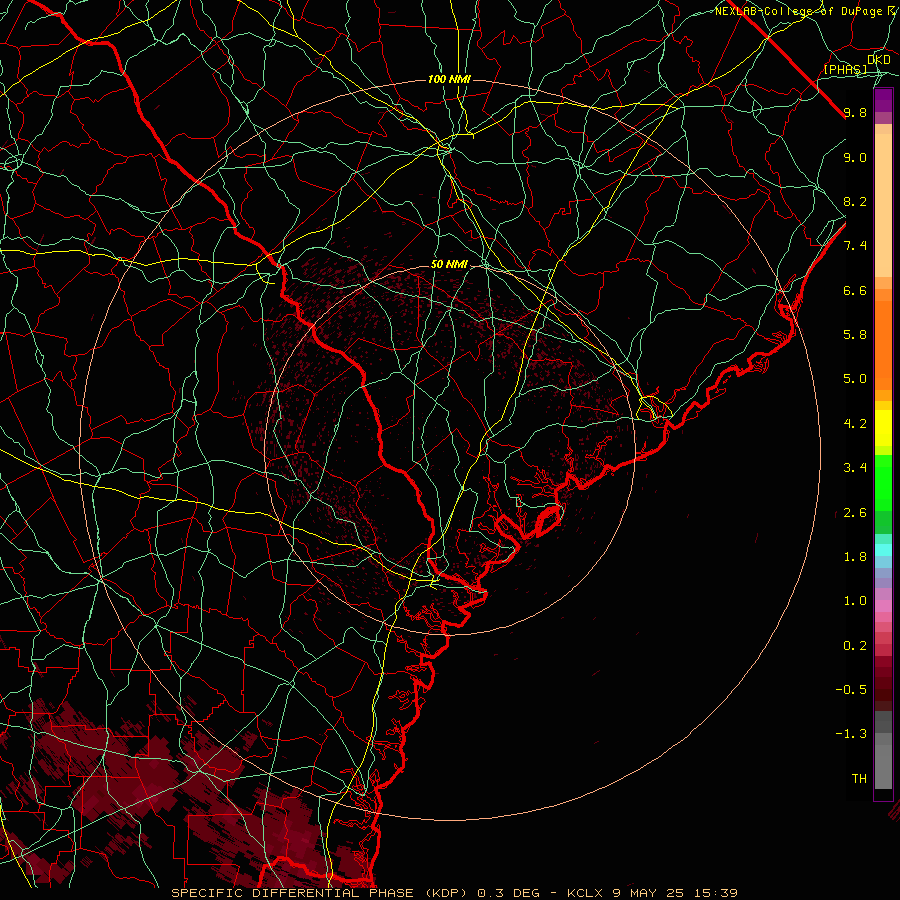Click the 7.4 value on the scale
The width and height of the screenshot is (900, 900).
855,246
